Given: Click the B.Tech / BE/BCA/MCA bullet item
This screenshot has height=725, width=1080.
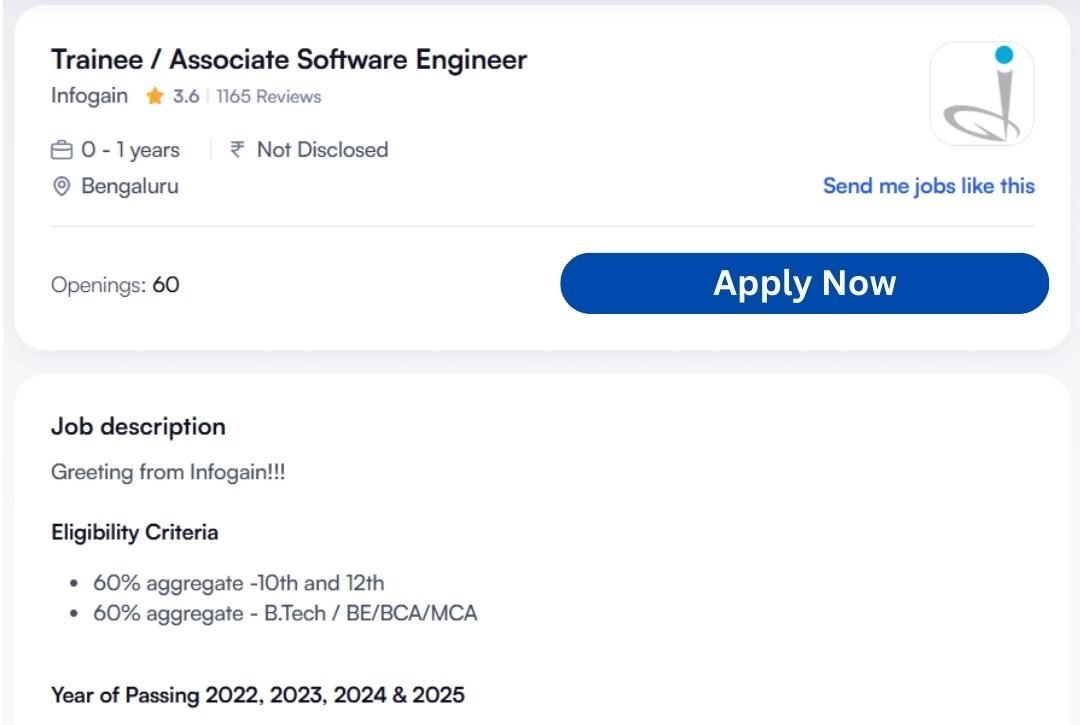Looking at the screenshot, I should (285, 613).
